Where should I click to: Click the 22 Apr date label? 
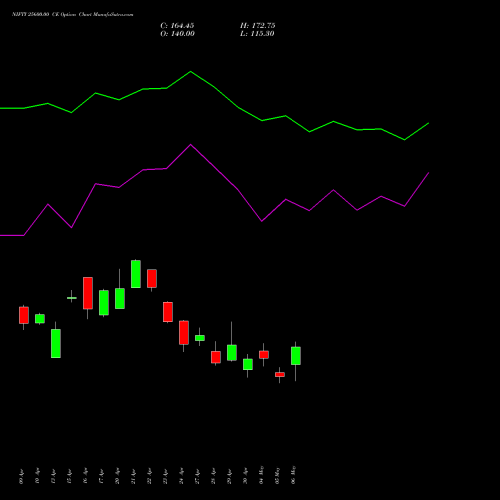[x=149, y=476]
